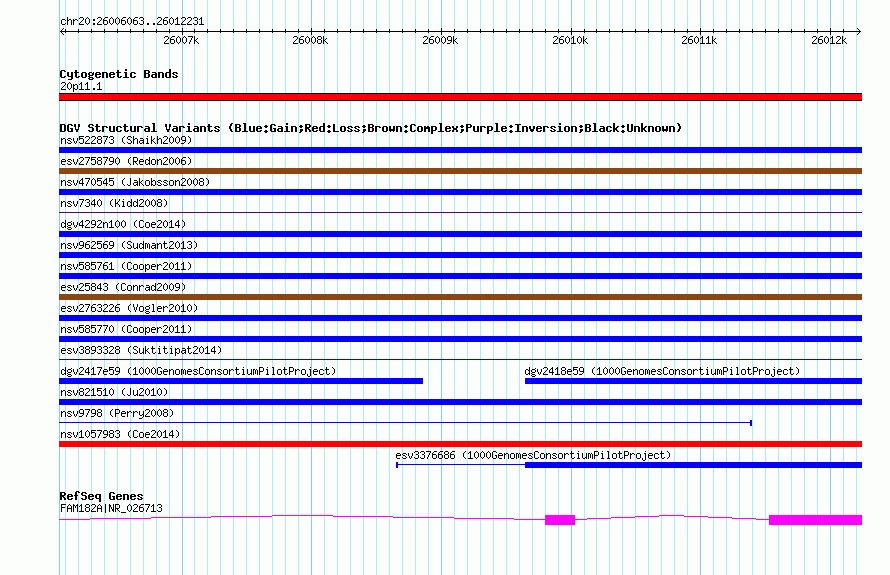Open variant nsv9798 (Perry2008) label

[117, 413]
